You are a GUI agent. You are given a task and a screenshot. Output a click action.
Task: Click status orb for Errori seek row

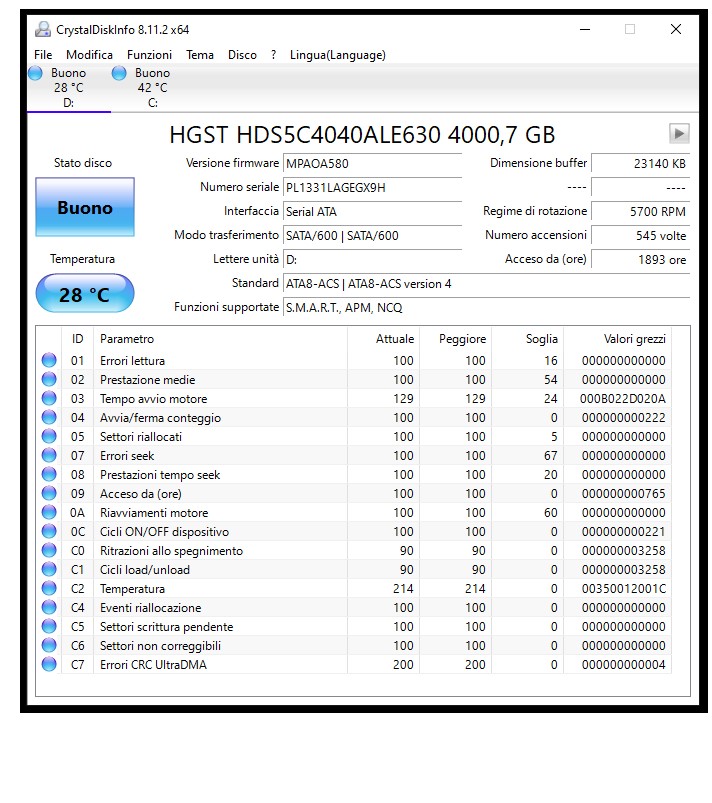point(49,455)
